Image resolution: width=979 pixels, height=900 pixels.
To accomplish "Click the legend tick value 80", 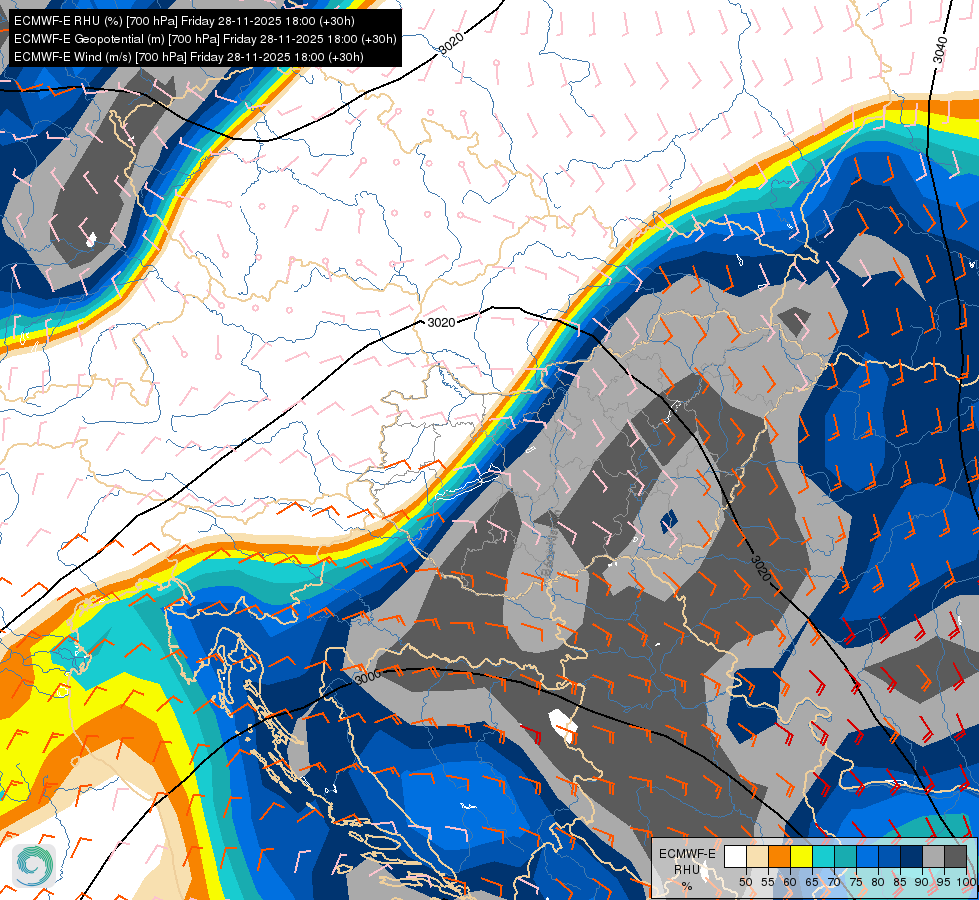I will pos(878,882).
